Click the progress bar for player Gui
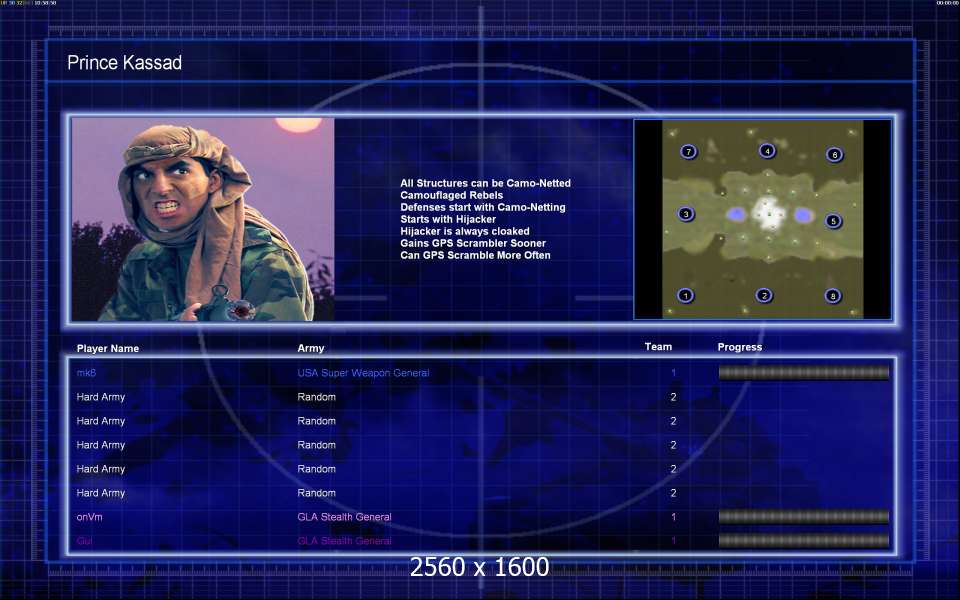The image size is (960, 600). point(803,541)
